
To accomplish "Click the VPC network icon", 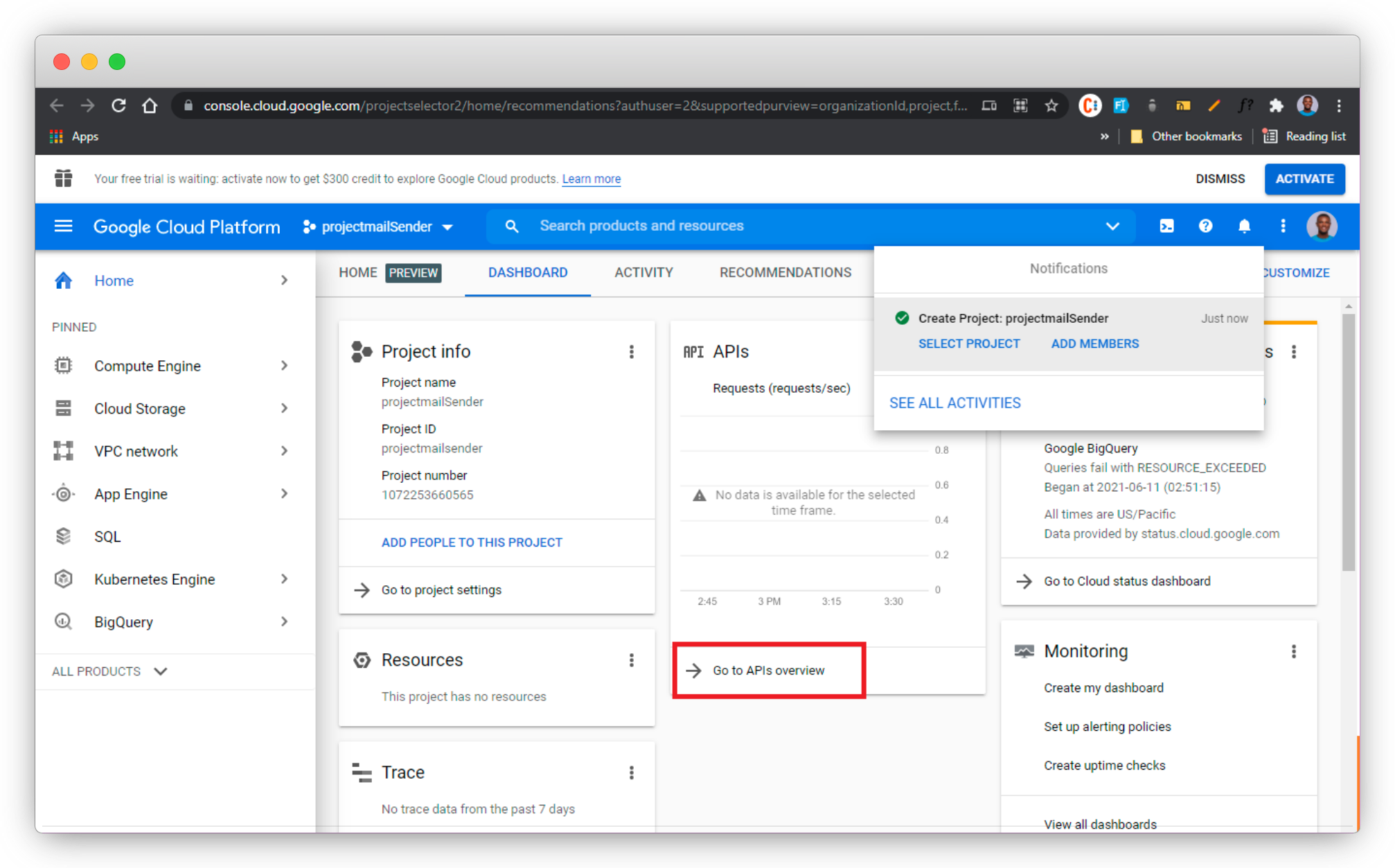I will click(63, 451).
